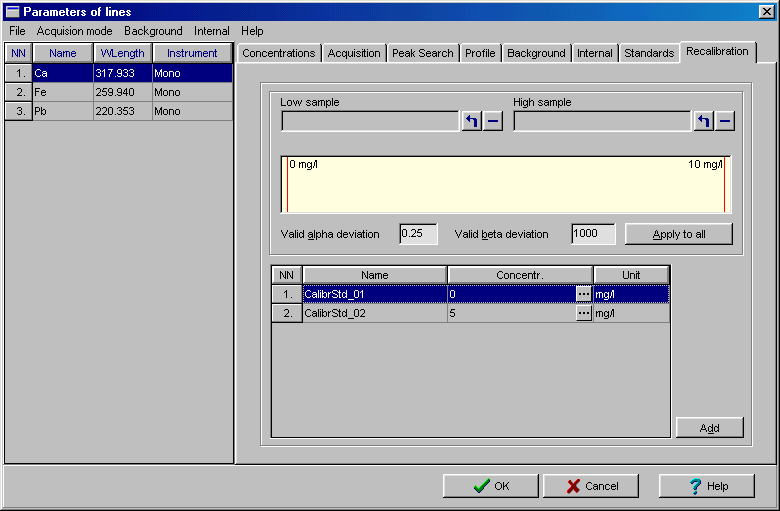The height and width of the screenshot is (511, 780).
Task: Click the Apply to all button
Action: pos(679,234)
